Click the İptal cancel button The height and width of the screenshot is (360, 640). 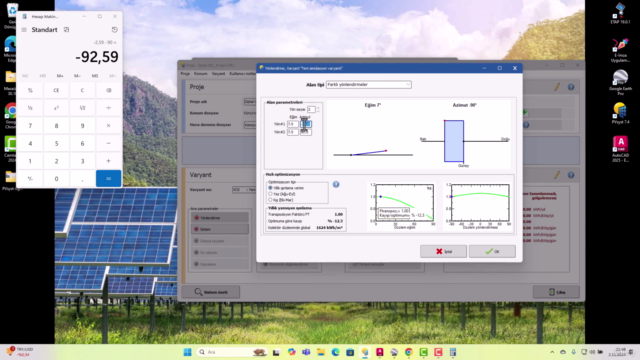pyautogui.click(x=443, y=251)
